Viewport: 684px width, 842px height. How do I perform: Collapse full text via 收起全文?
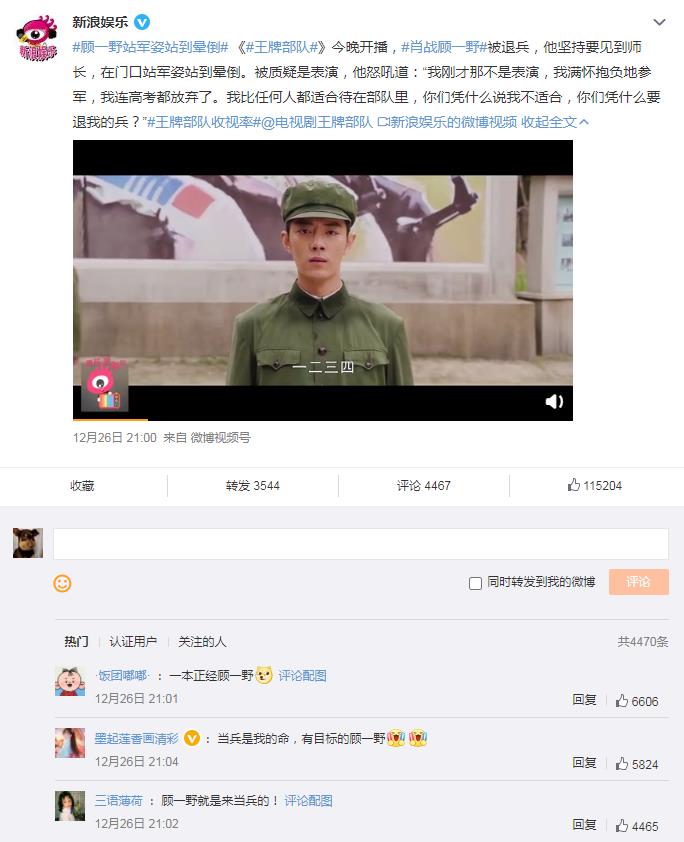tap(555, 122)
